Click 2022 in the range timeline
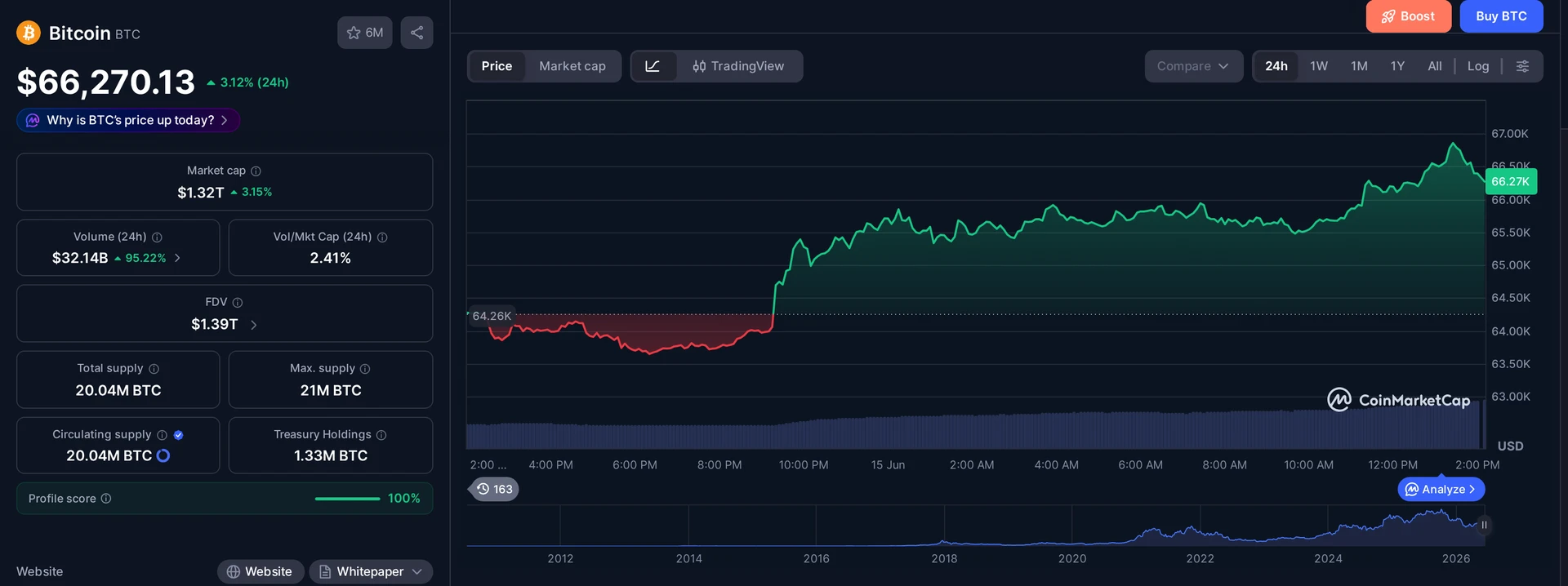The width and height of the screenshot is (1568, 586). pos(1200,558)
